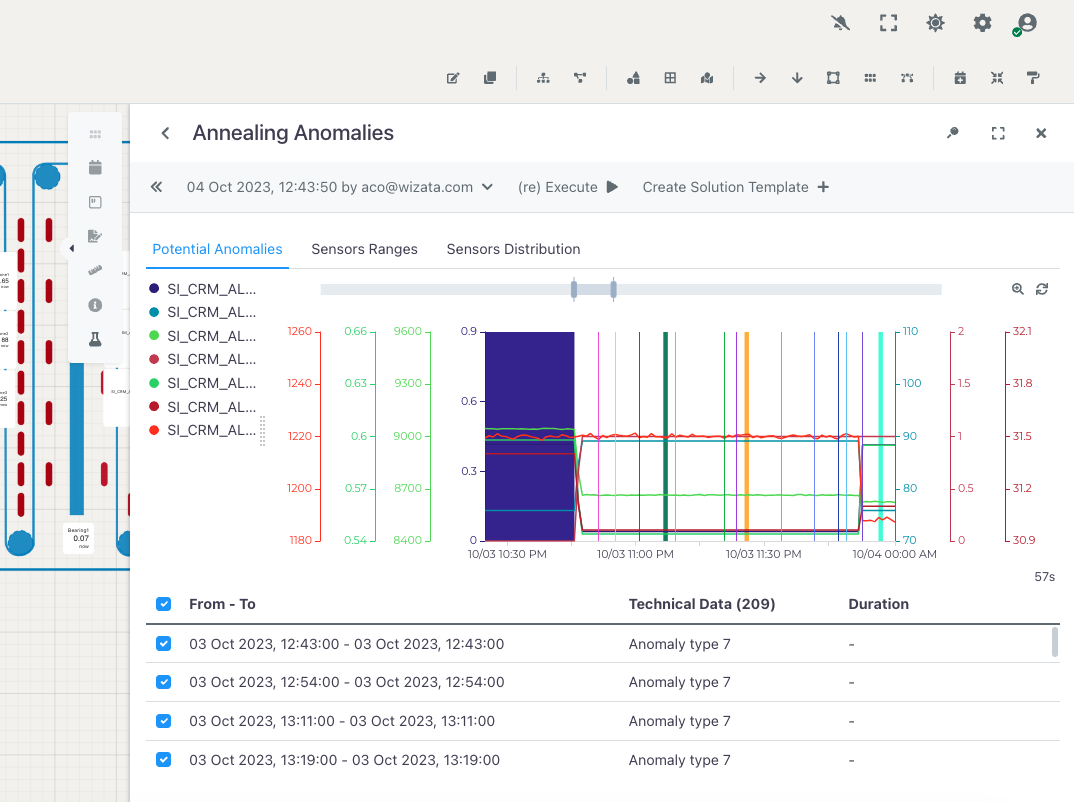
Task: Collapse the side strip with the left triangle
Action: tap(72, 248)
